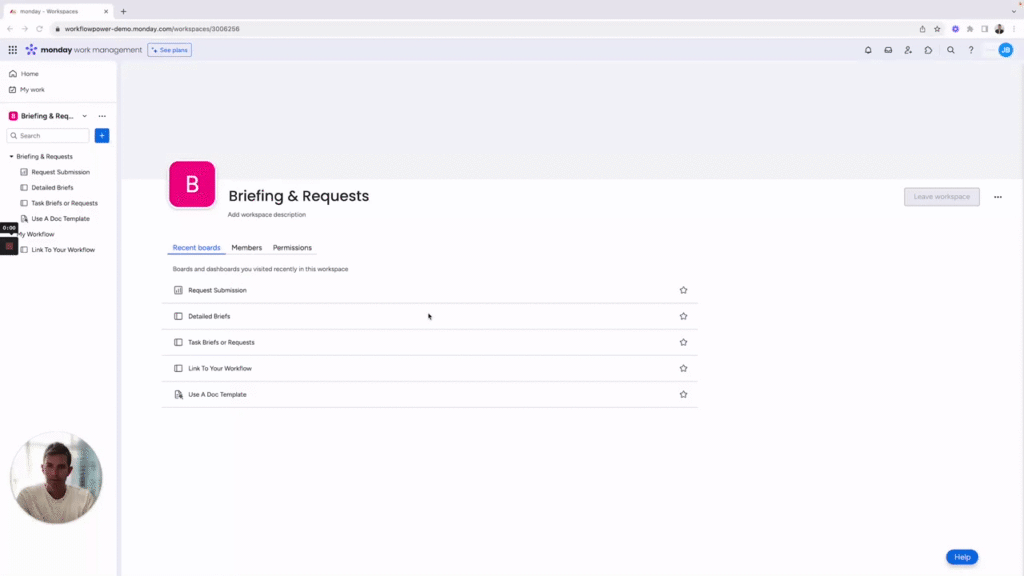
Task: Open the JB profile avatar menu
Action: click(x=1006, y=50)
